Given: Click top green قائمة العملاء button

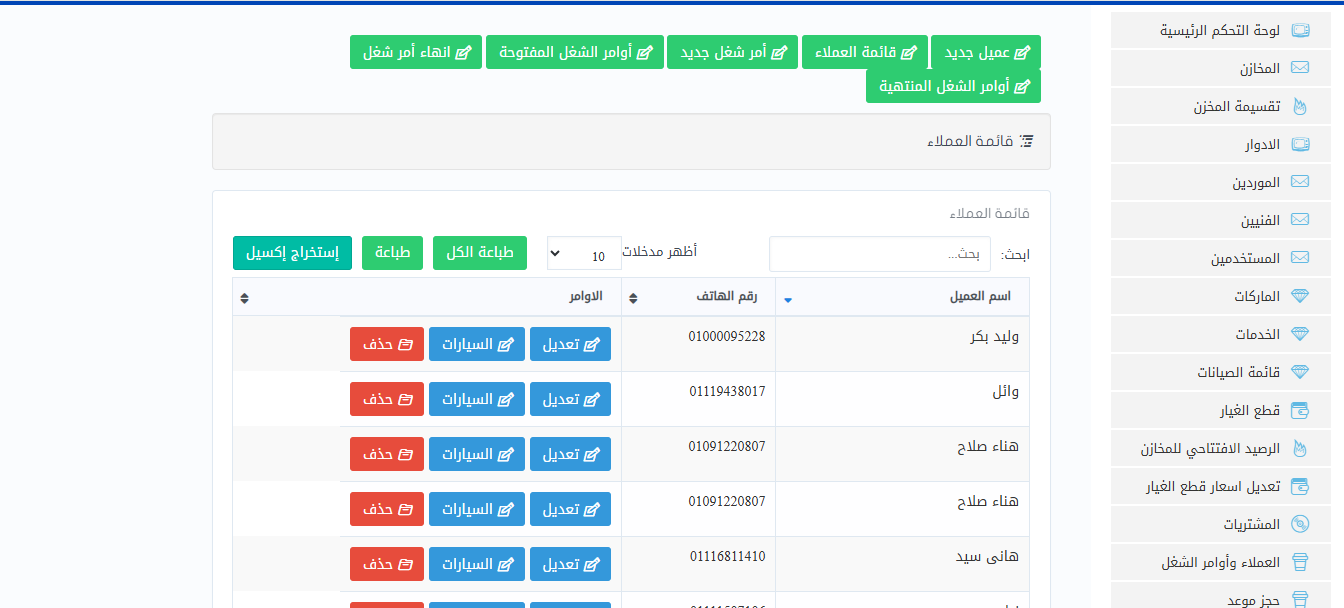Looking at the screenshot, I should 864,52.
